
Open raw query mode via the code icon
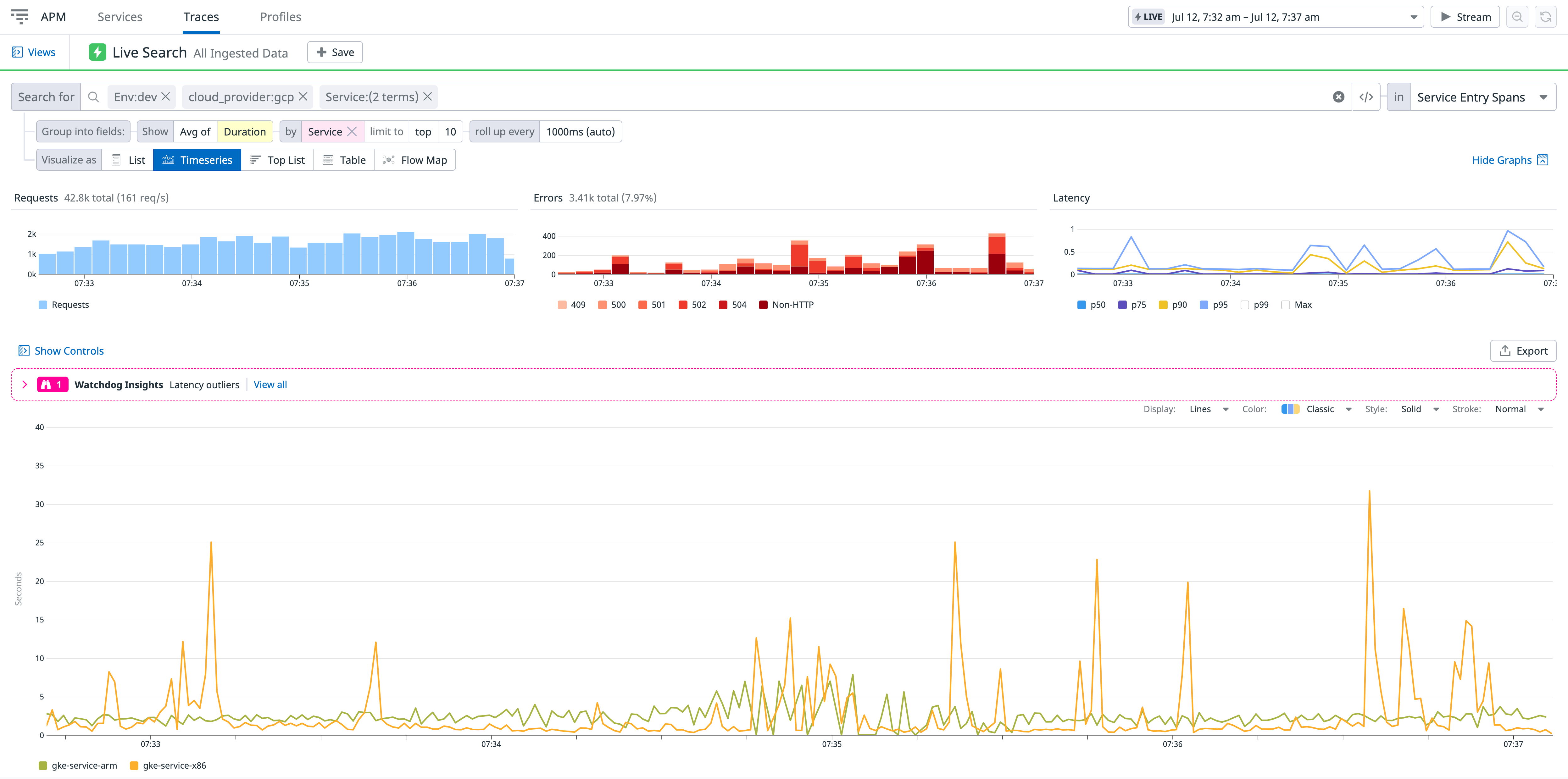pos(1366,96)
